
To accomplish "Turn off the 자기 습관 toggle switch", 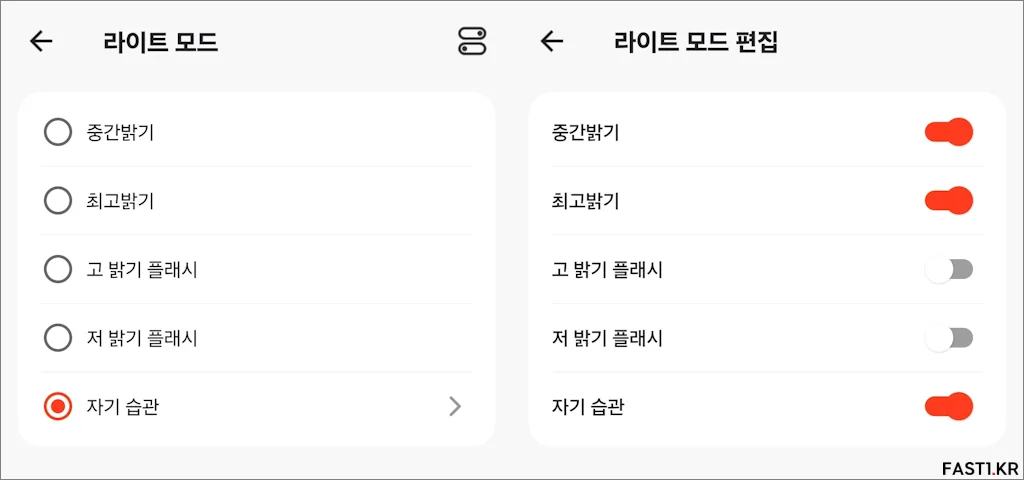I will [x=949, y=407].
